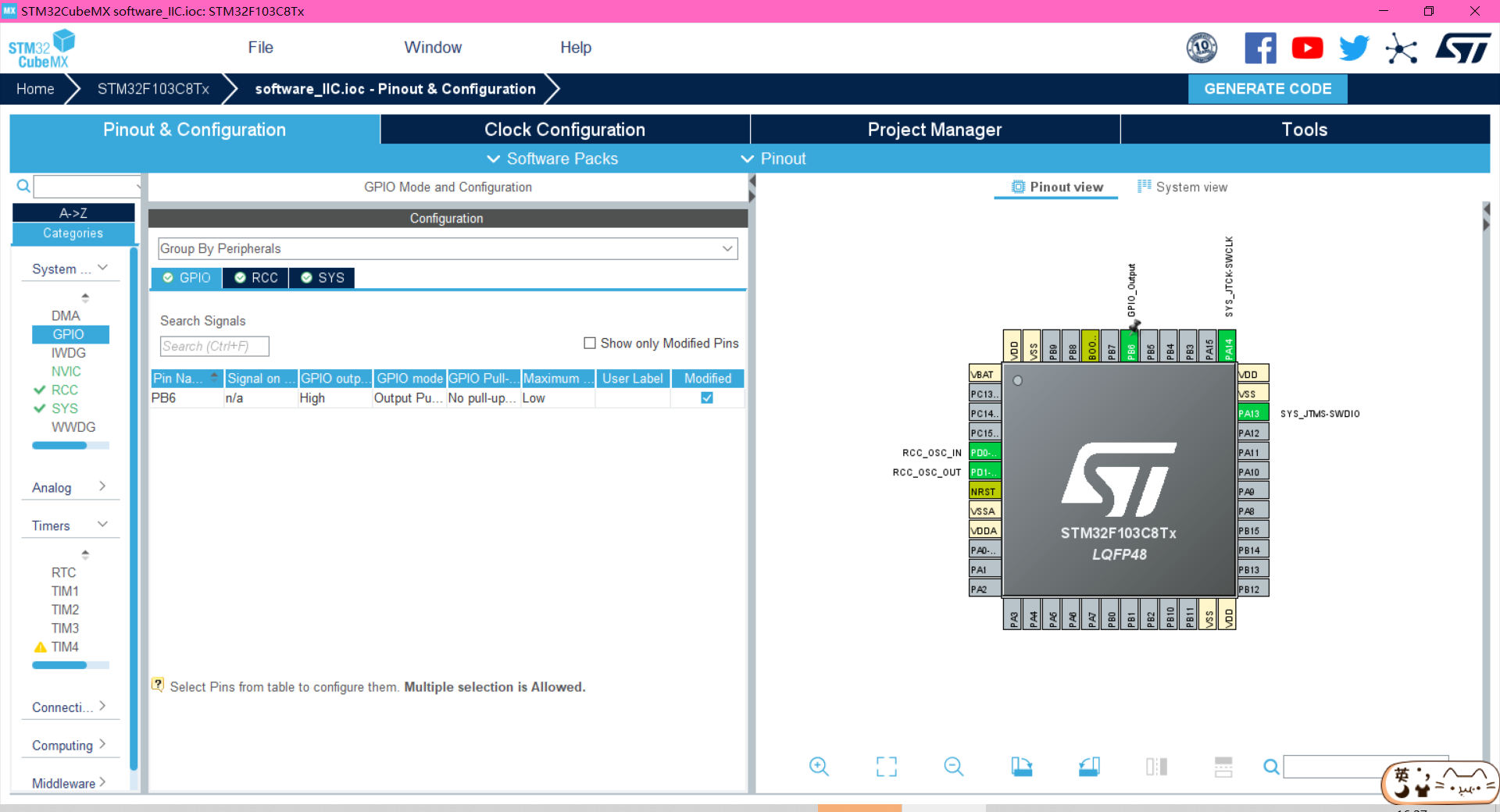
Task: Open the Twitter link icon
Action: 1354,48
